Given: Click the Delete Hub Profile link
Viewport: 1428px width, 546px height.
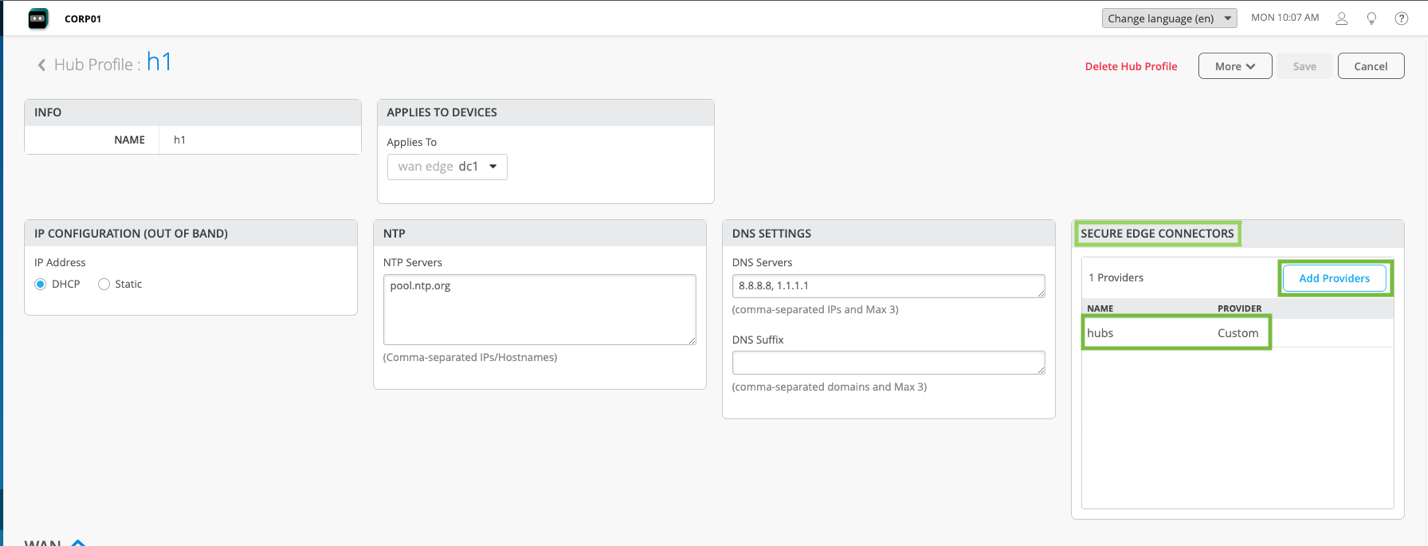Looking at the screenshot, I should pos(1131,66).
